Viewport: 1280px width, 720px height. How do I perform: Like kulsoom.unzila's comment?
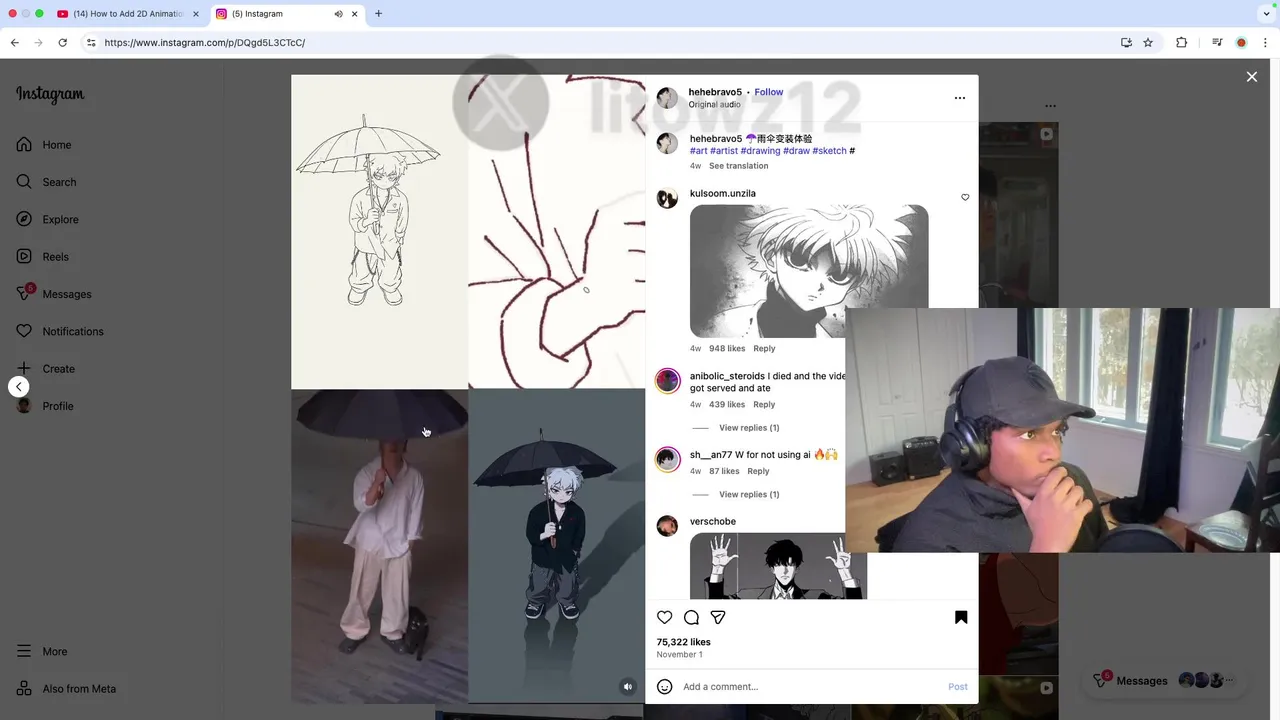pos(965,197)
